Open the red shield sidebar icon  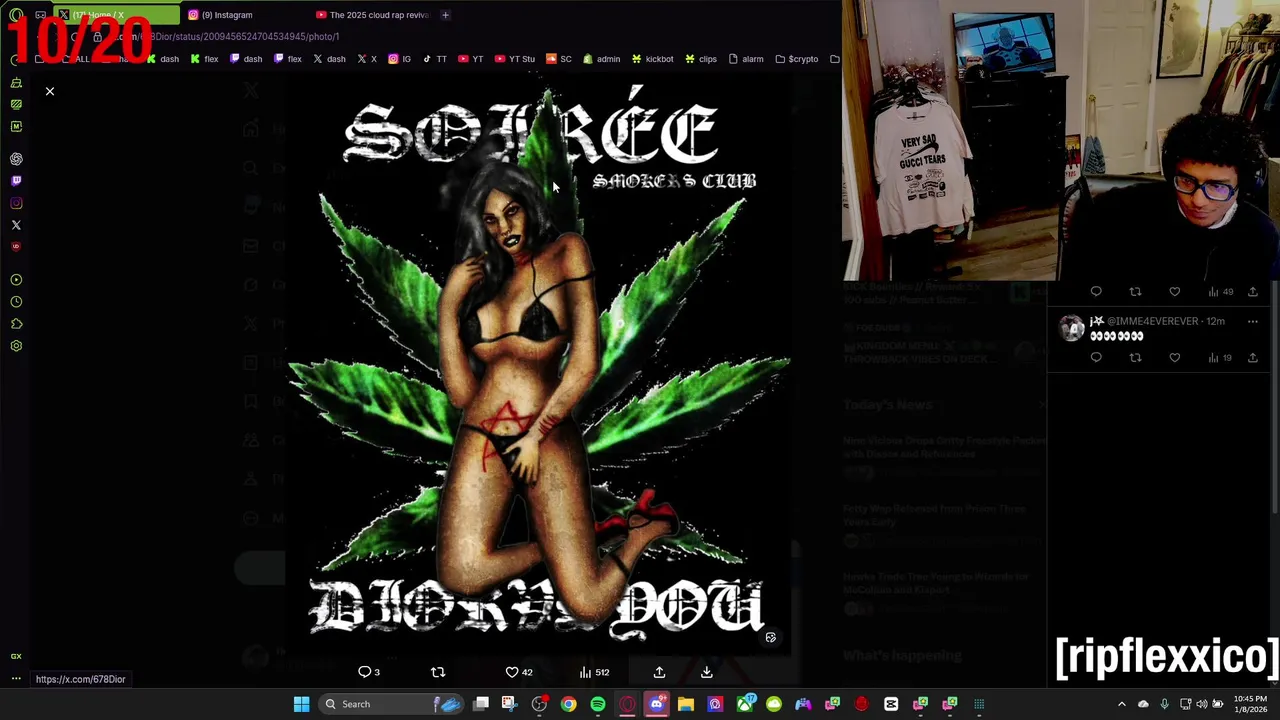click(16, 247)
